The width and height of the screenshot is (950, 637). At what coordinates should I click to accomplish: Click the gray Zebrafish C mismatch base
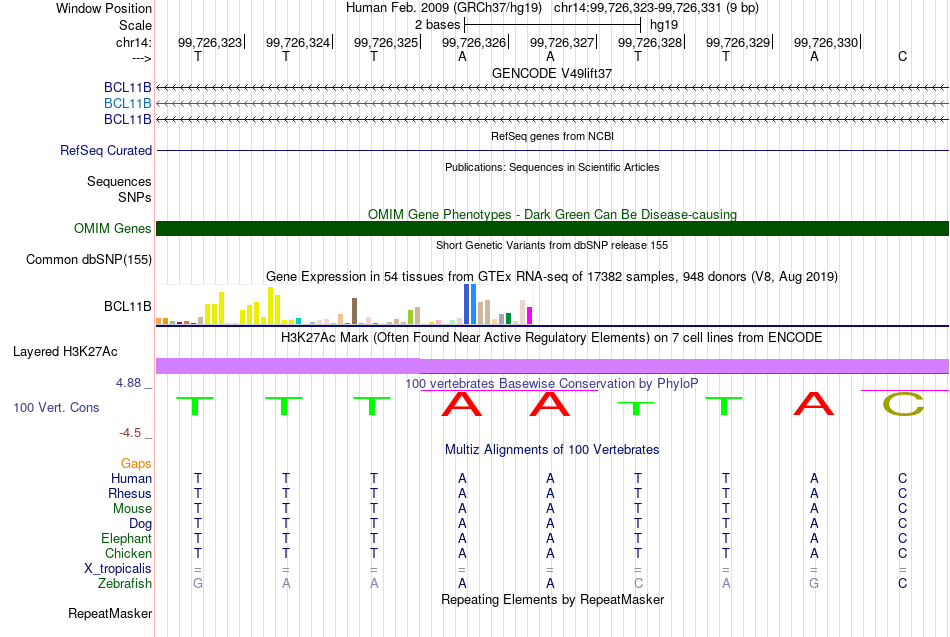pos(638,584)
